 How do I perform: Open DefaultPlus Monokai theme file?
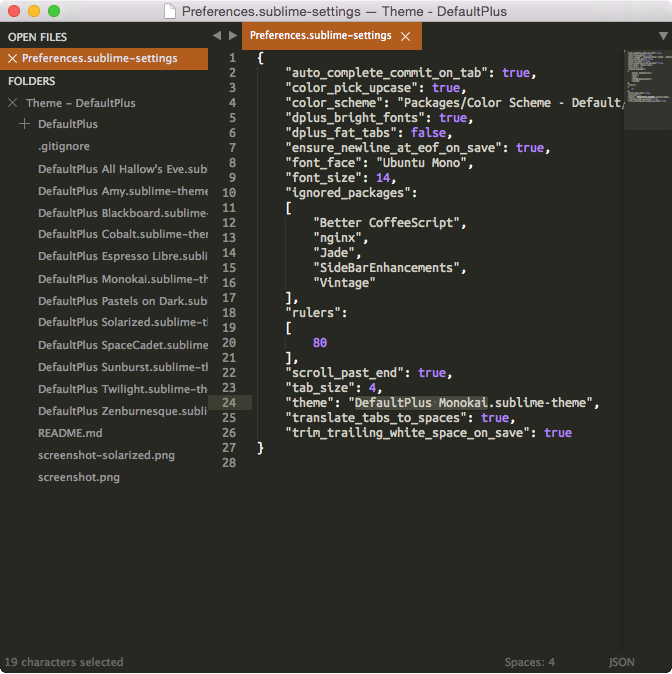123,279
